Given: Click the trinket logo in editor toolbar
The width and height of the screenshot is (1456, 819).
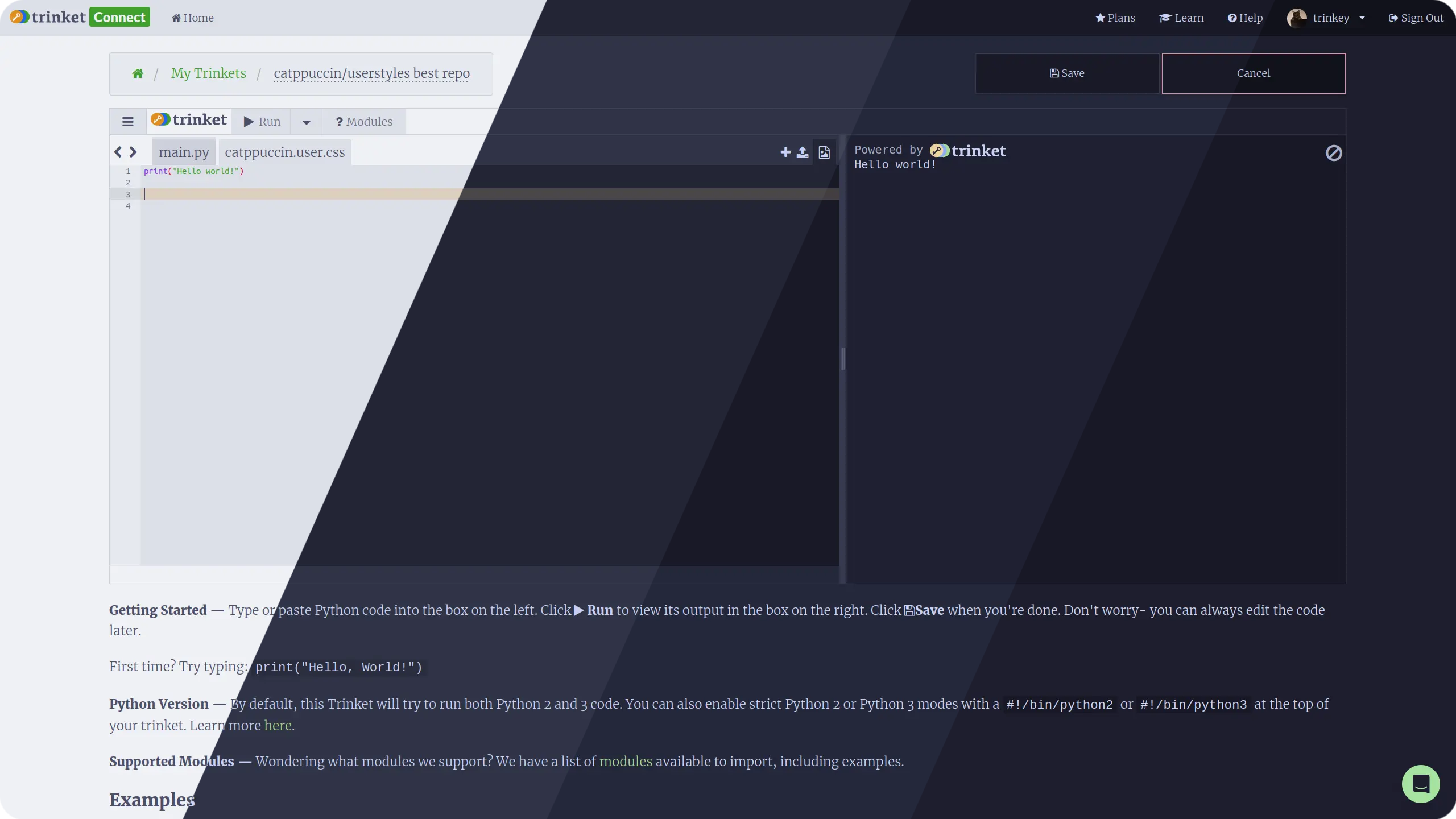Looking at the screenshot, I should [189, 121].
